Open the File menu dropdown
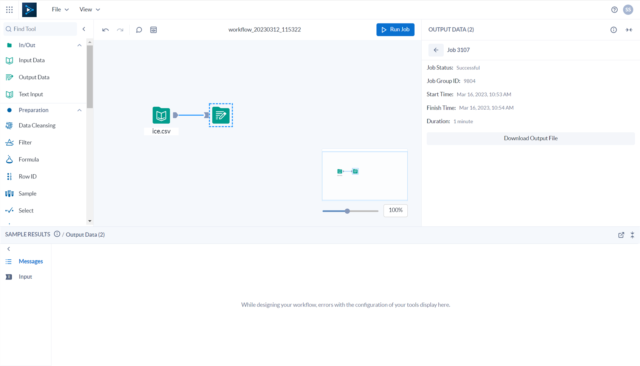 pyautogui.click(x=60, y=9)
